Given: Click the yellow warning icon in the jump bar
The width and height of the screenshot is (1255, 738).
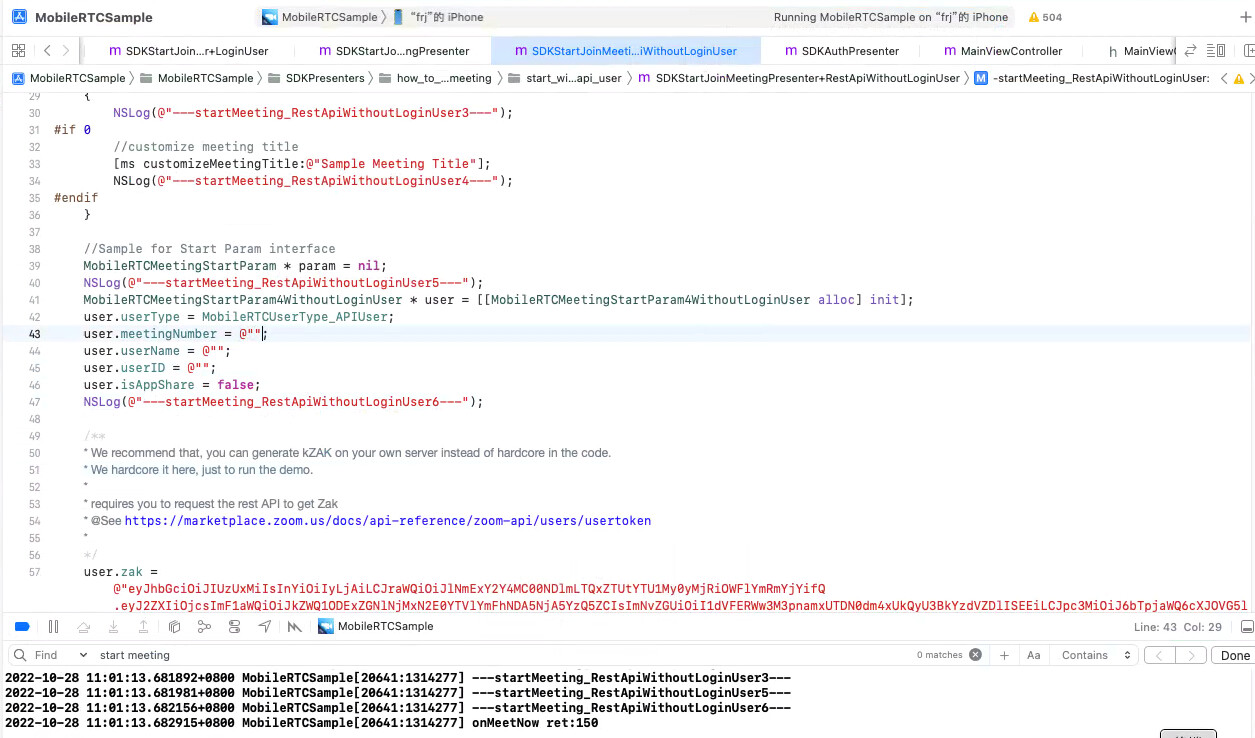Looking at the screenshot, I should (1239, 78).
